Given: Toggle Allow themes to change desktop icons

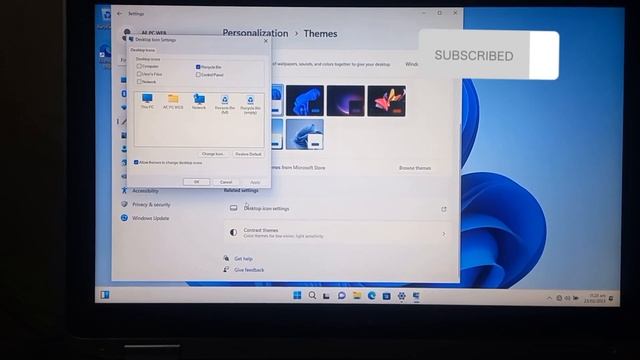Looking at the screenshot, I should click(136, 162).
